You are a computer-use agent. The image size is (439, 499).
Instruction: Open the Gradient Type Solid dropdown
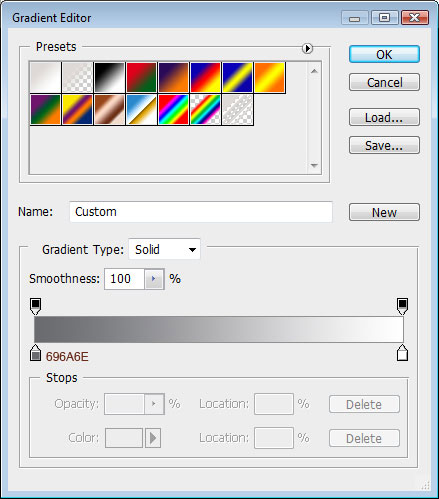[164, 249]
